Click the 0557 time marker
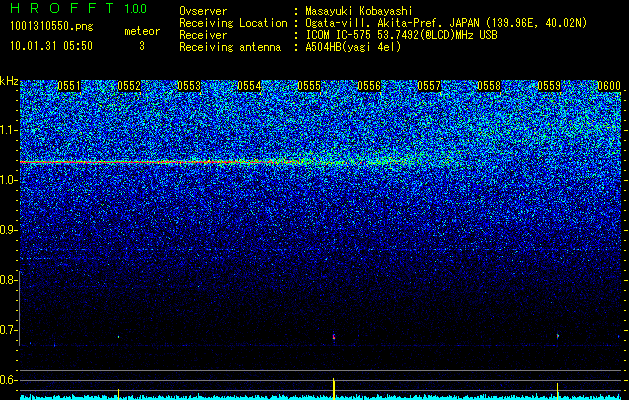Image resolution: width=629 pixels, height=400 pixels. [x=429, y=86]
